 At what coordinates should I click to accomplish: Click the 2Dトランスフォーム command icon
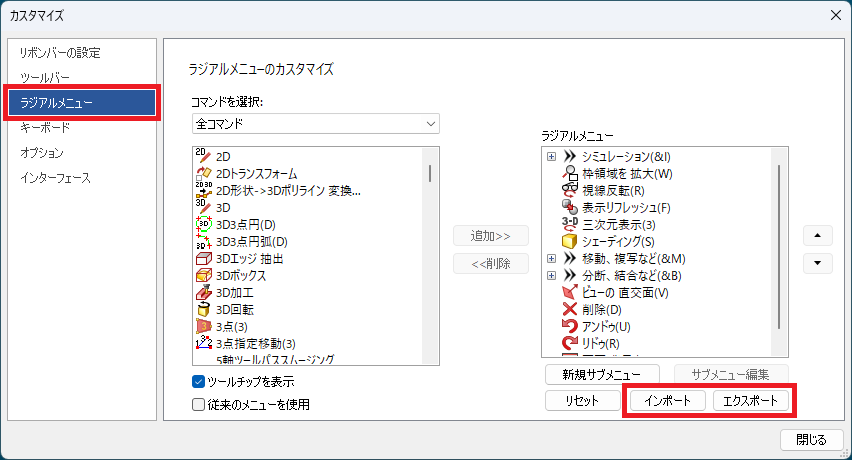tap(203, 173)
